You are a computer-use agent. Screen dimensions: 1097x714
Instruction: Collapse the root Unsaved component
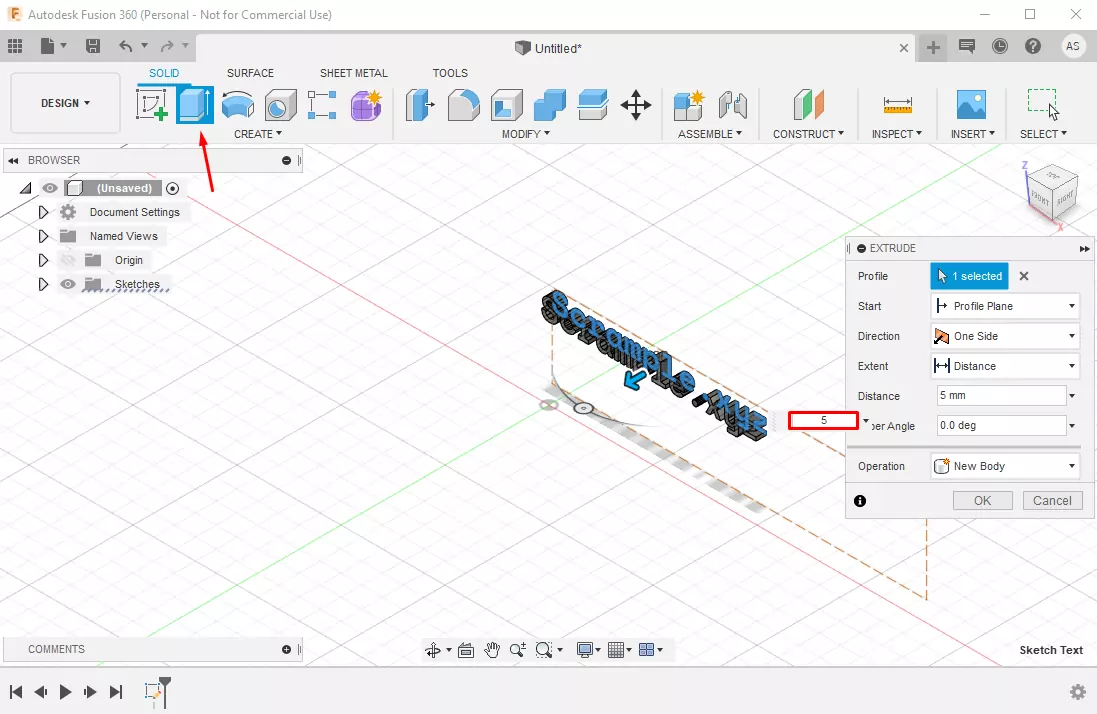pos(26,188)
